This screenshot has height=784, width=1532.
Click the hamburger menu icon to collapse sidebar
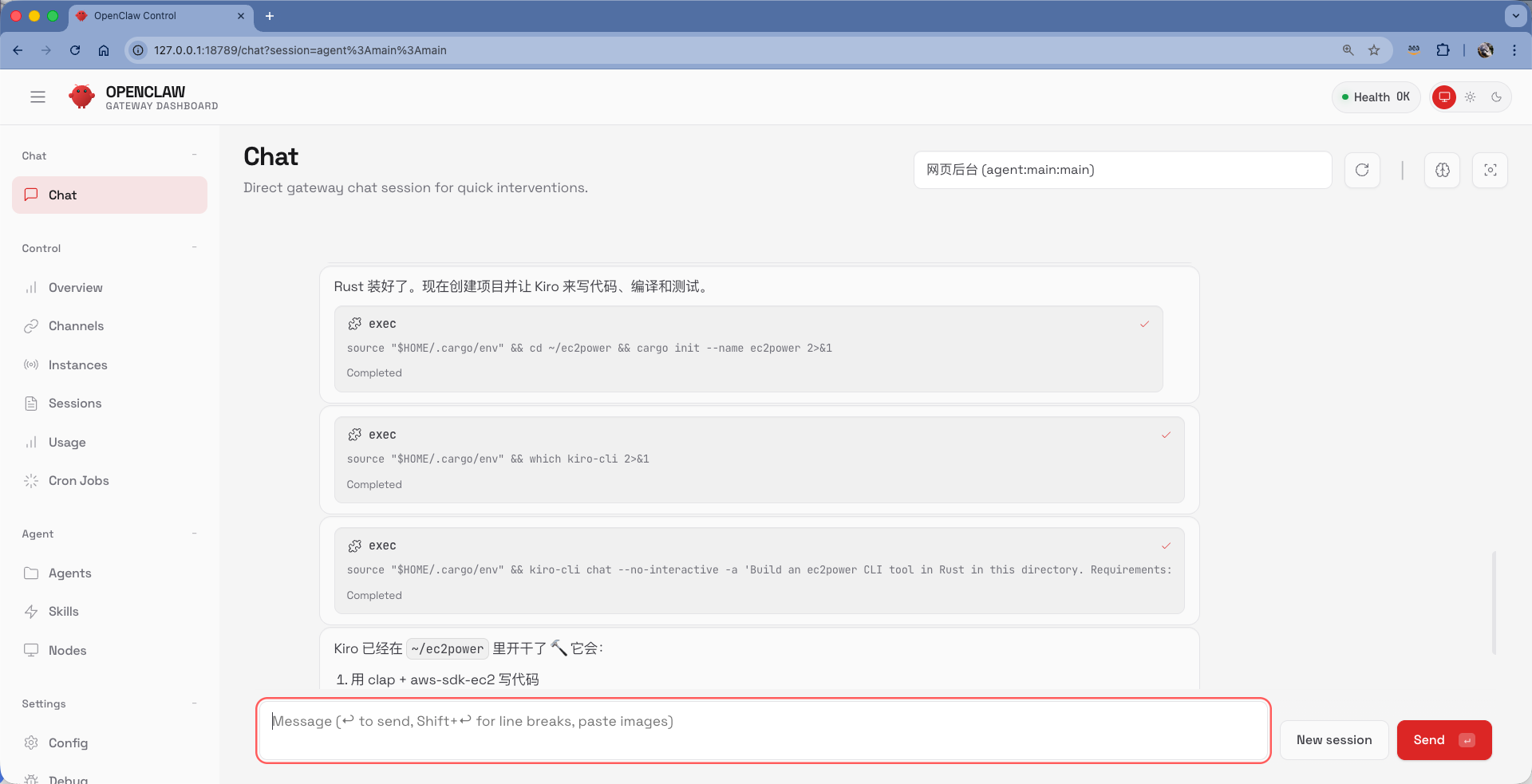click(38, 97)
